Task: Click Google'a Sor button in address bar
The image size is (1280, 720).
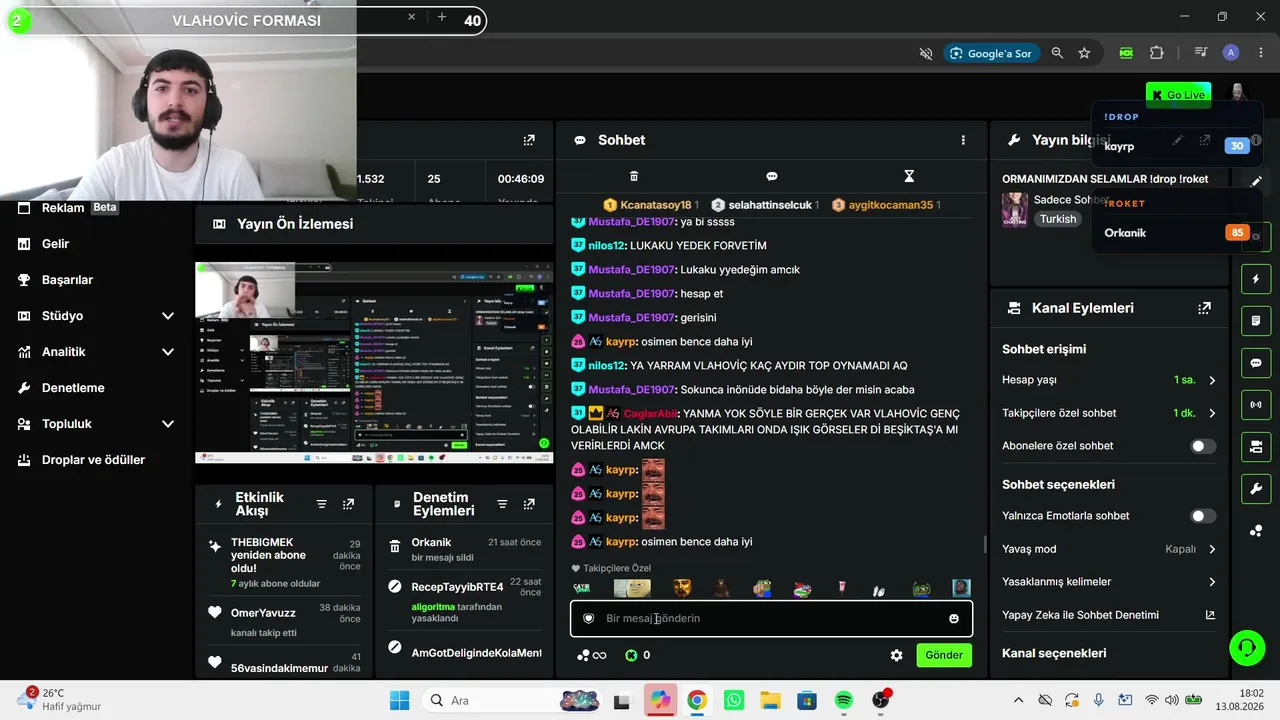Action: (990, 53)
